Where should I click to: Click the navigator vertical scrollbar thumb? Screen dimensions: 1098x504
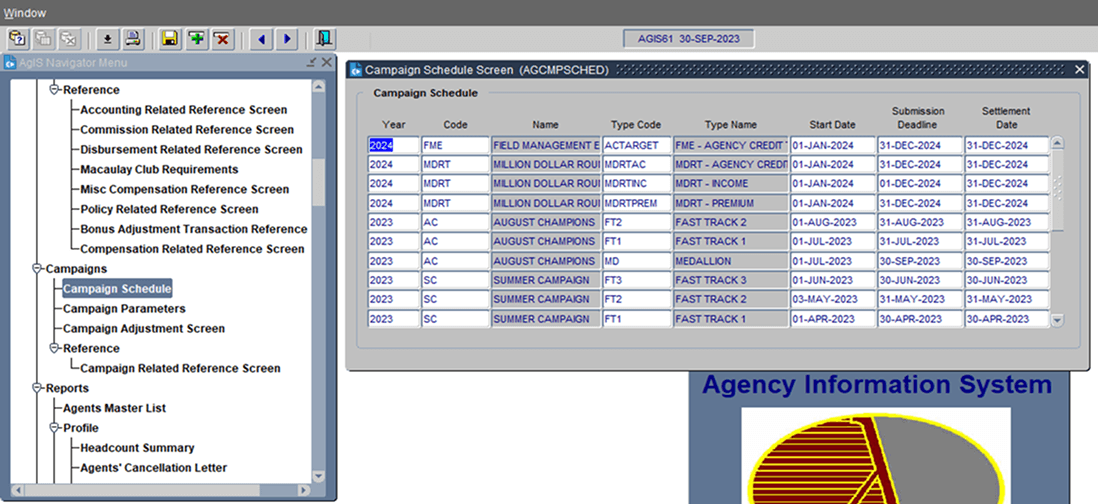[319, 182]
